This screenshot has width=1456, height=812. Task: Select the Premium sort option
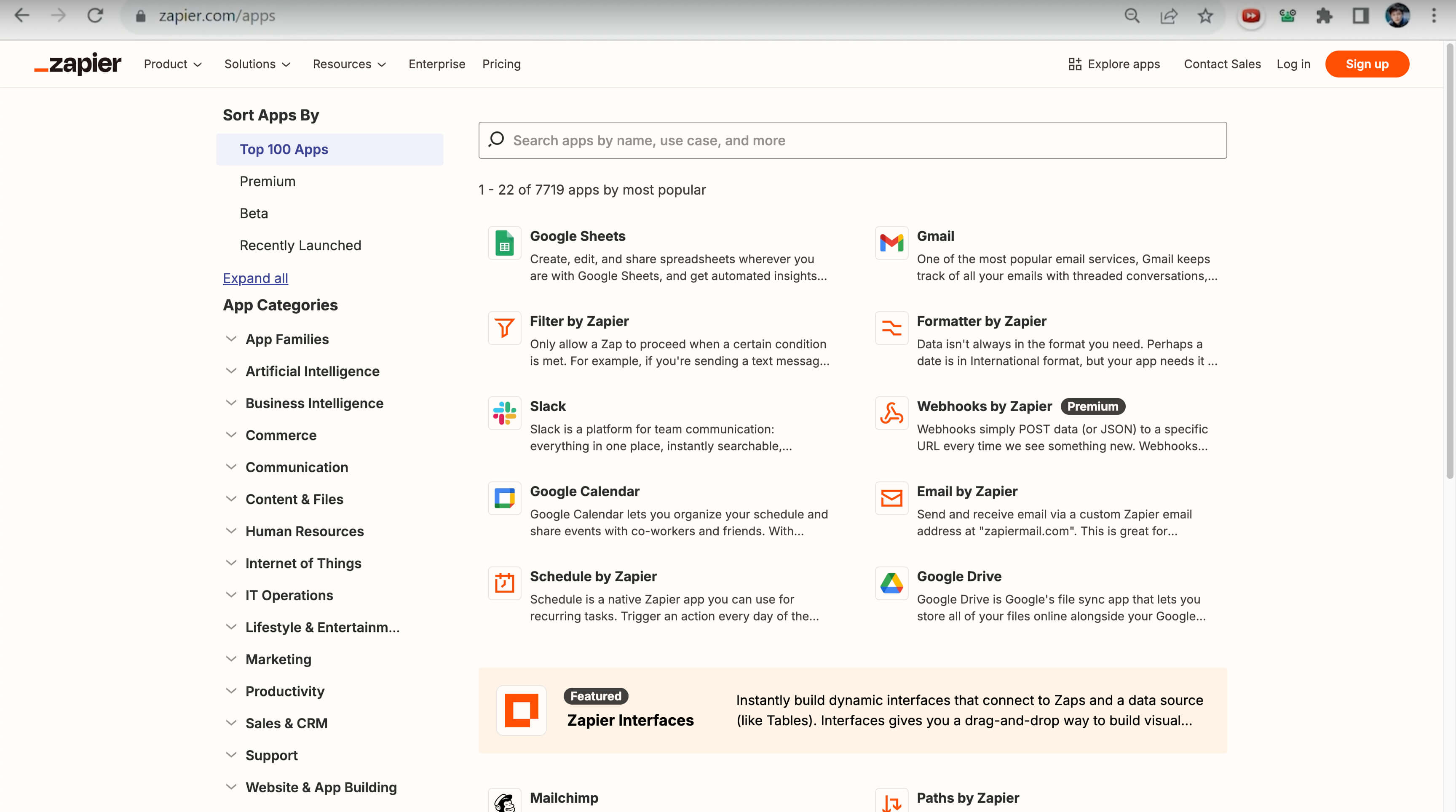click(268, 182)
